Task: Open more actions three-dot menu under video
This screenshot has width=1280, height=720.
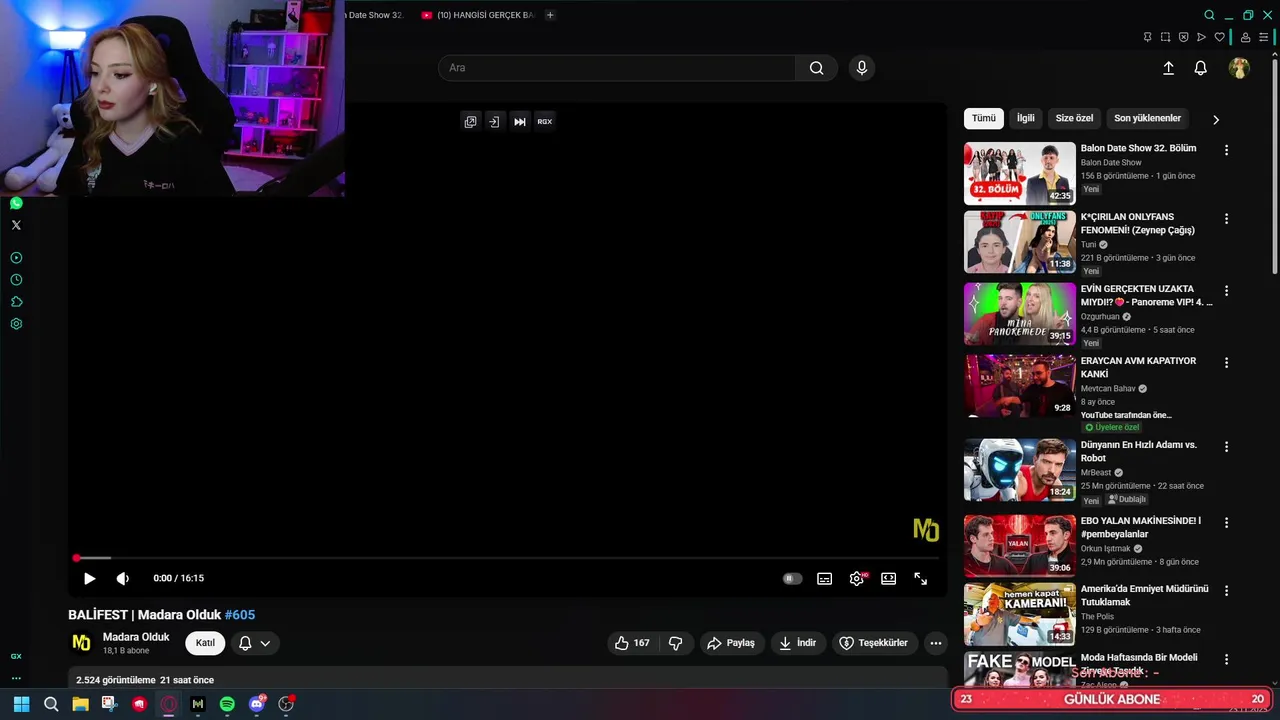Action: click(x=936, y=643)
